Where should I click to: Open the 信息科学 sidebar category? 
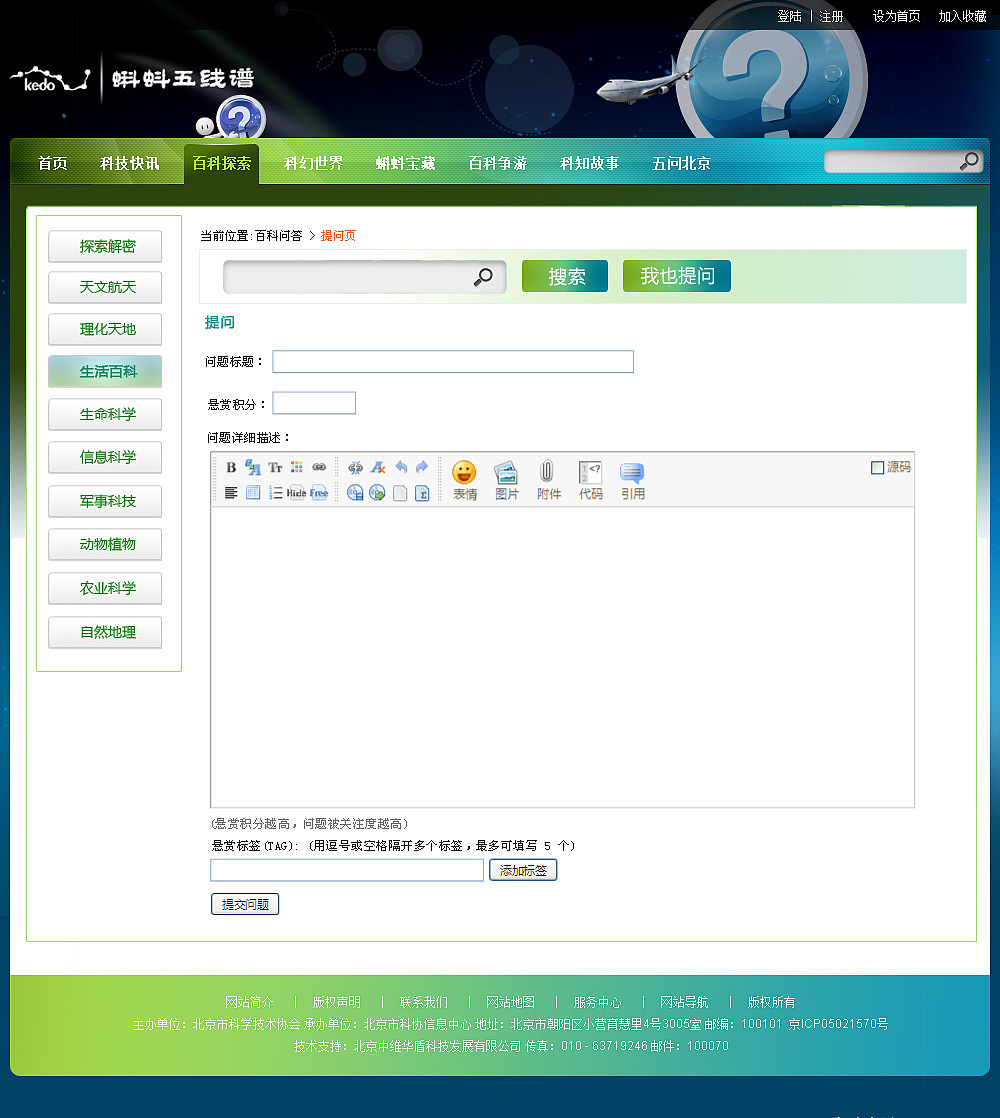(105, 458)
